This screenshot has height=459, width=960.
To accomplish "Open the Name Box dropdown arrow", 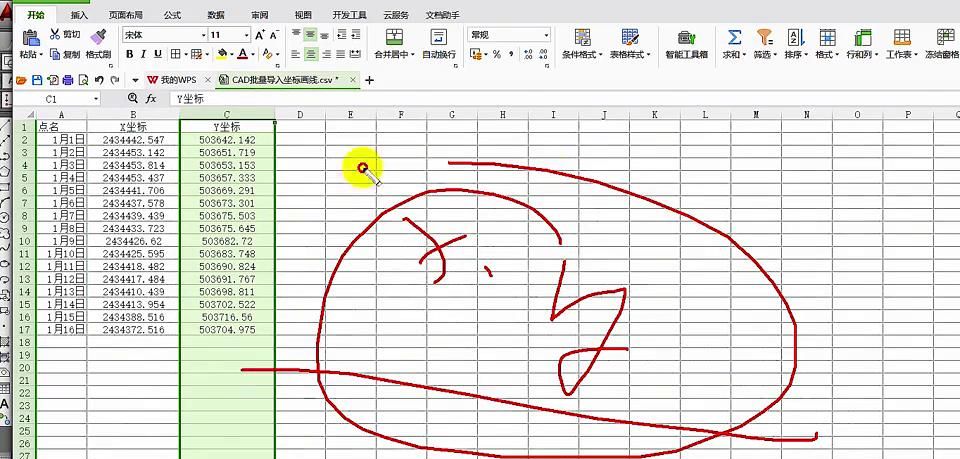I will click(x=96, y=99).
